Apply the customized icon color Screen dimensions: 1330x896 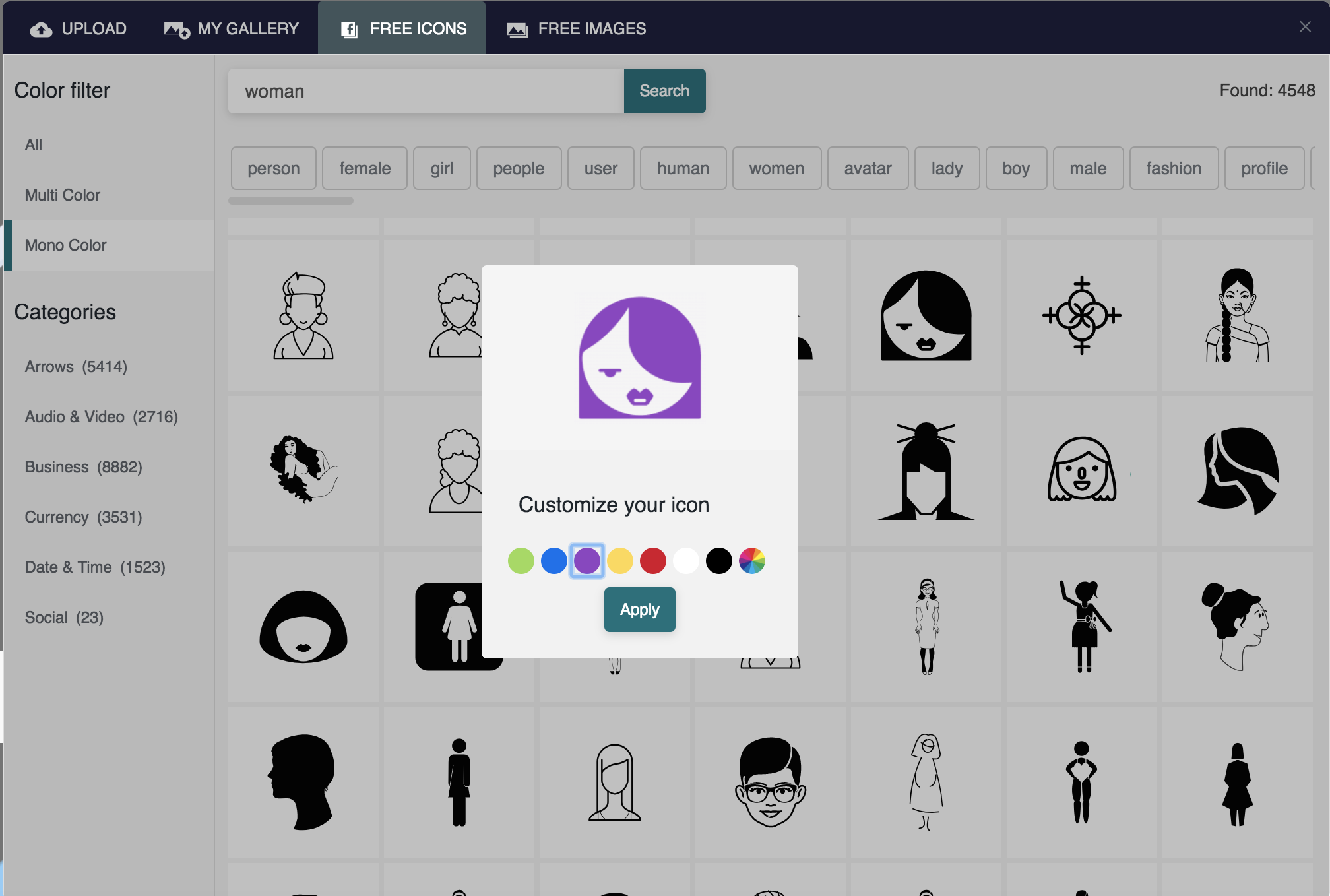coord(639,610)
